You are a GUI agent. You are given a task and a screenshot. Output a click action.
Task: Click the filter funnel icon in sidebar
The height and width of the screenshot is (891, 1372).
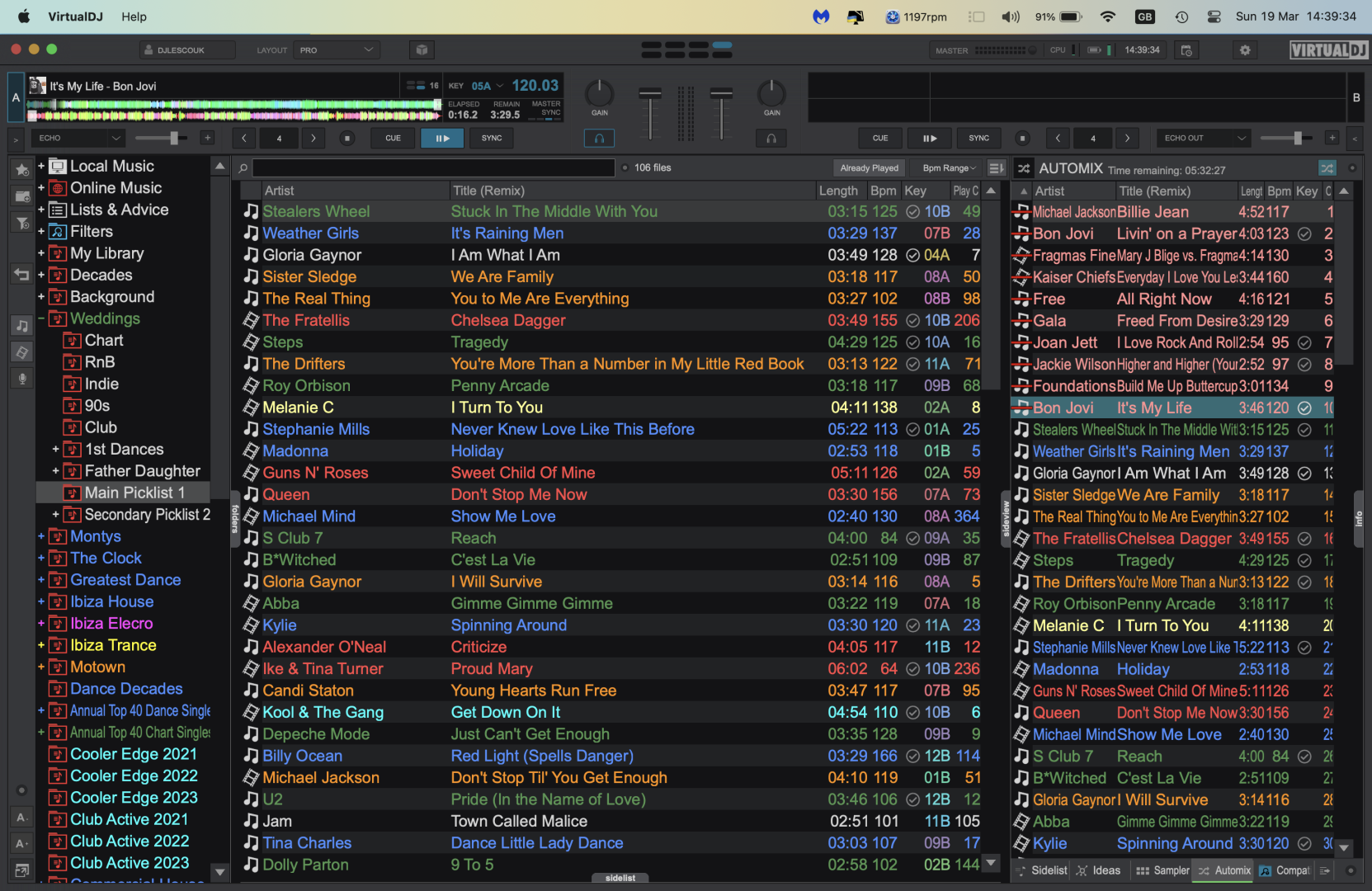point(22,223)
